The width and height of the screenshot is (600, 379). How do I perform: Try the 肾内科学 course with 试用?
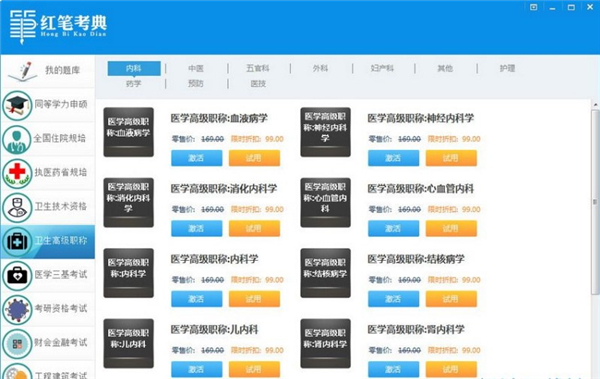coord(451,369)
